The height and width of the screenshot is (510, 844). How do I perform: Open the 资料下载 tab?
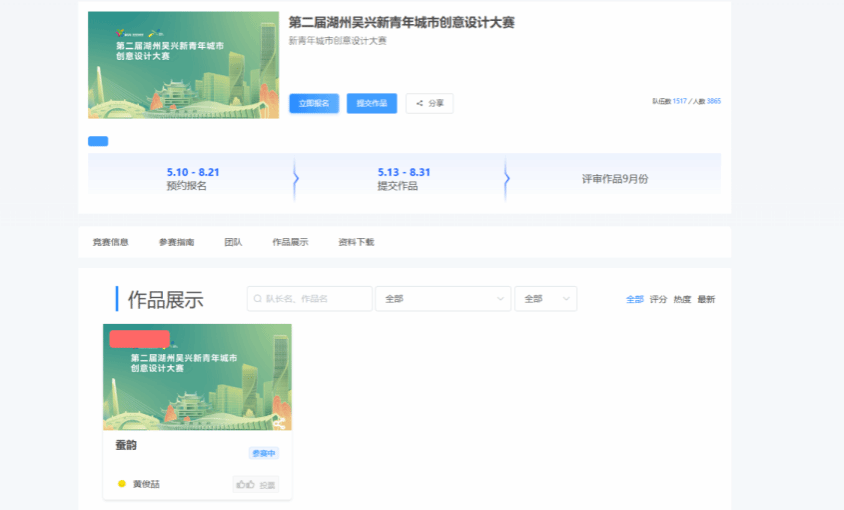point(356,242)
